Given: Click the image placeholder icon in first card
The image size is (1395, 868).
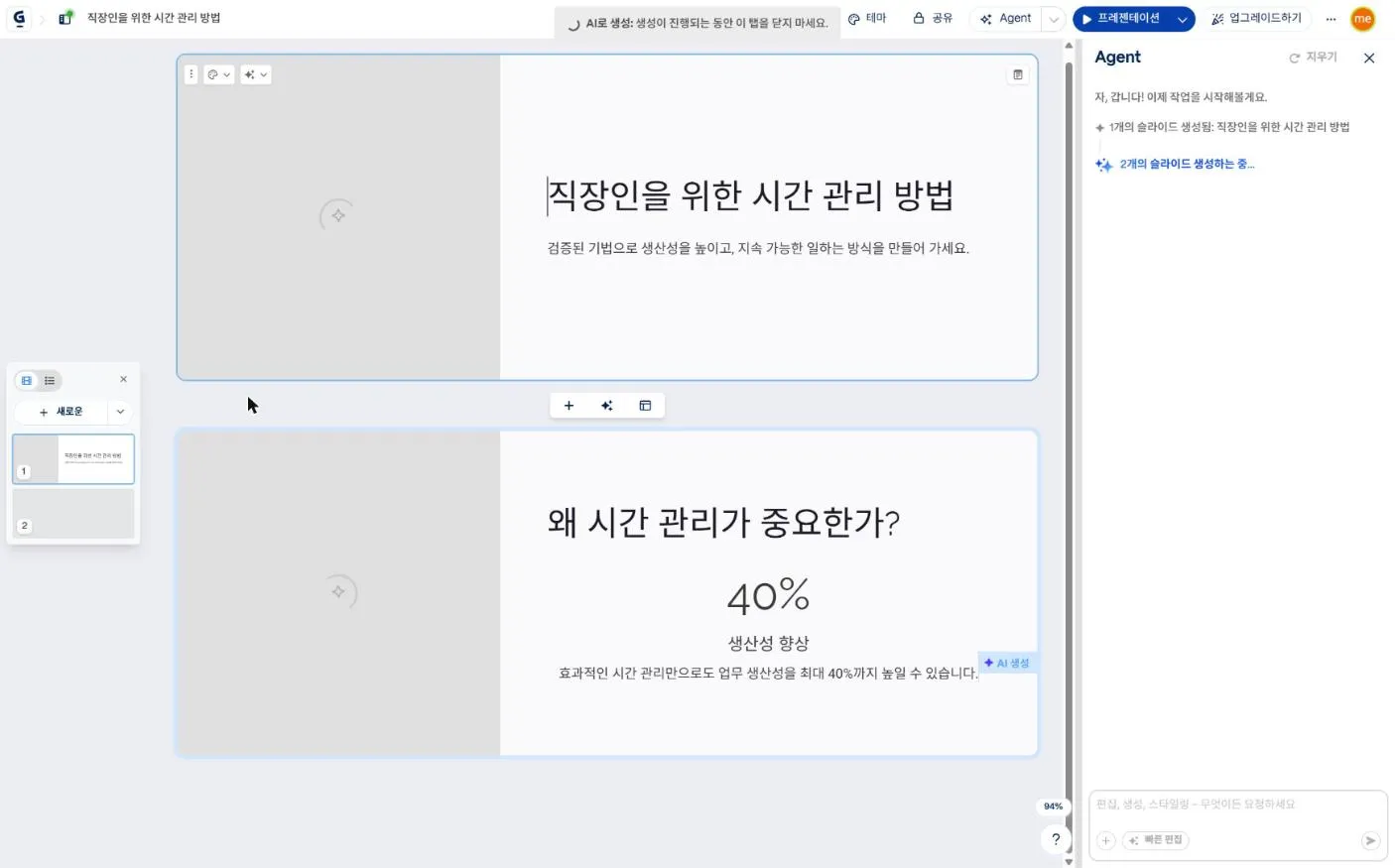Looking at the screenshot, I should click(338, 215).
